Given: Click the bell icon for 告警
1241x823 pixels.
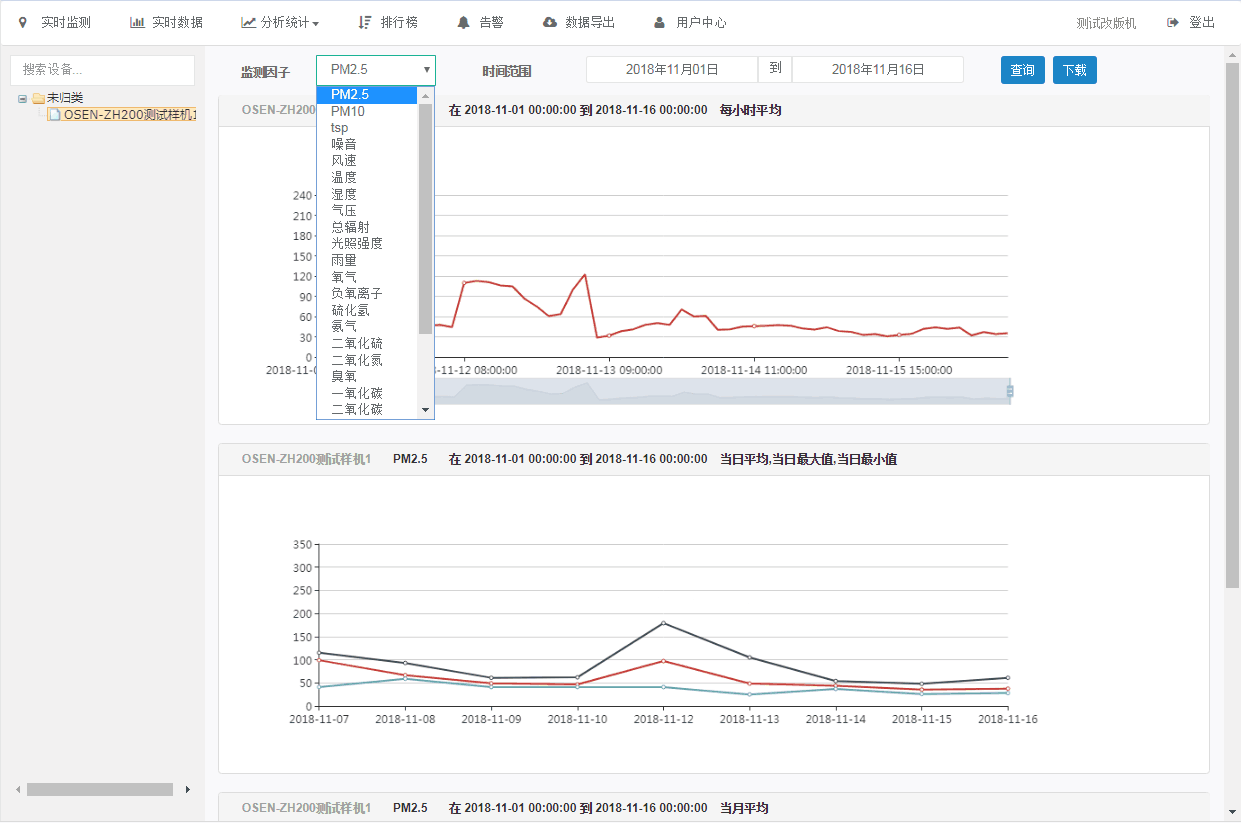Looking at the screenshot, I should pos(463,22).
